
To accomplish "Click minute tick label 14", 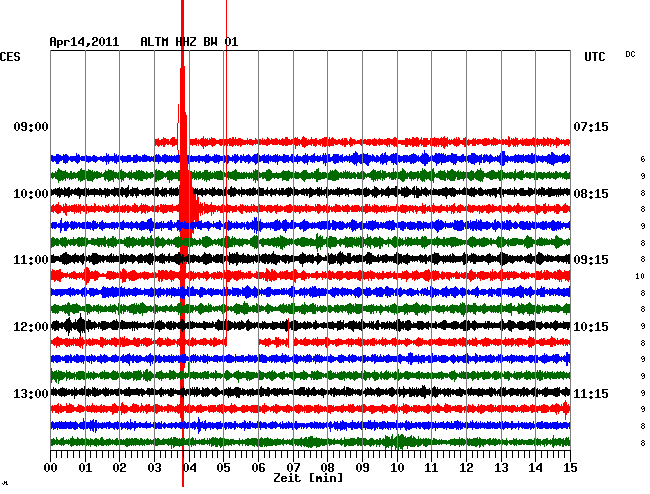I will [x=535, y=468].
